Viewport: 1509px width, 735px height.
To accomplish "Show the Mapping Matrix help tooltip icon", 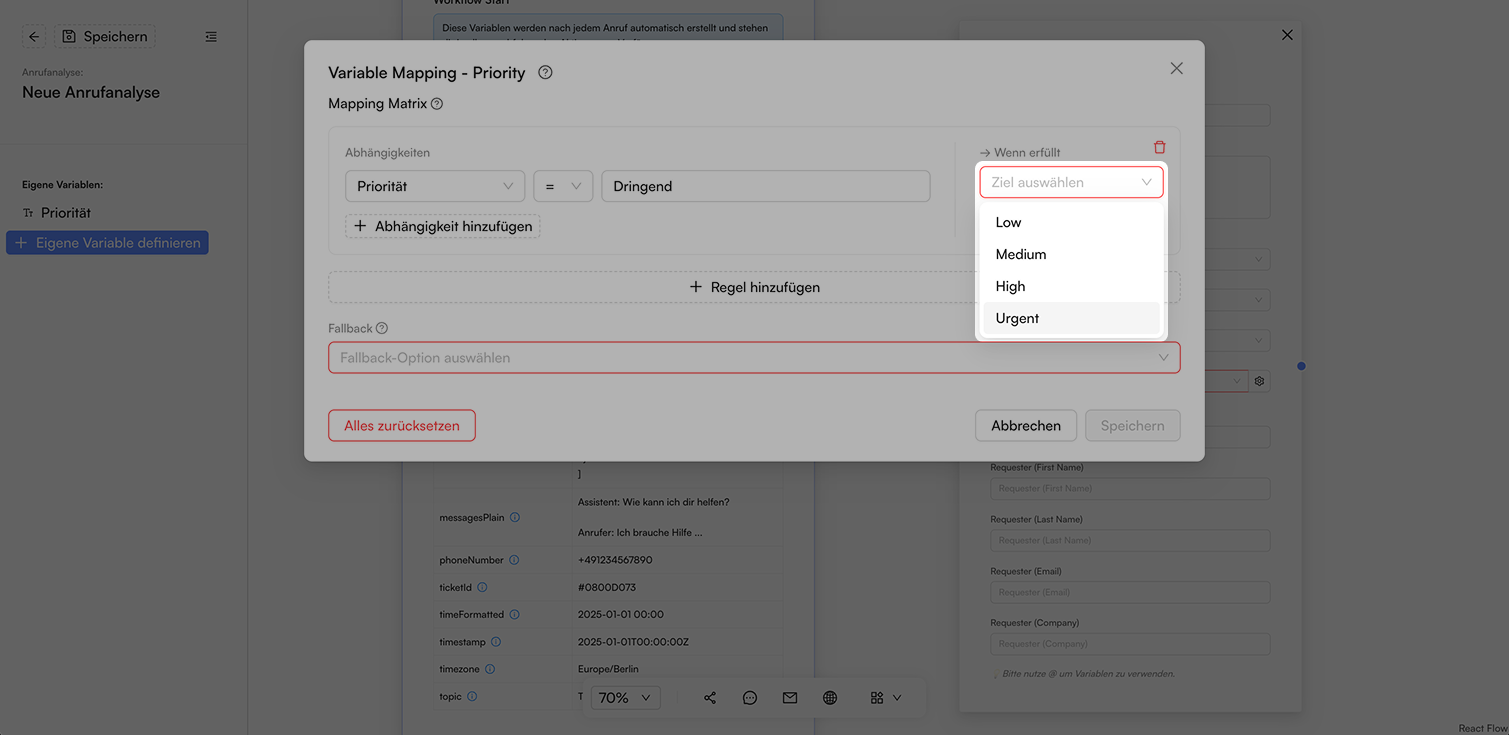I will (x=437, y=104).
